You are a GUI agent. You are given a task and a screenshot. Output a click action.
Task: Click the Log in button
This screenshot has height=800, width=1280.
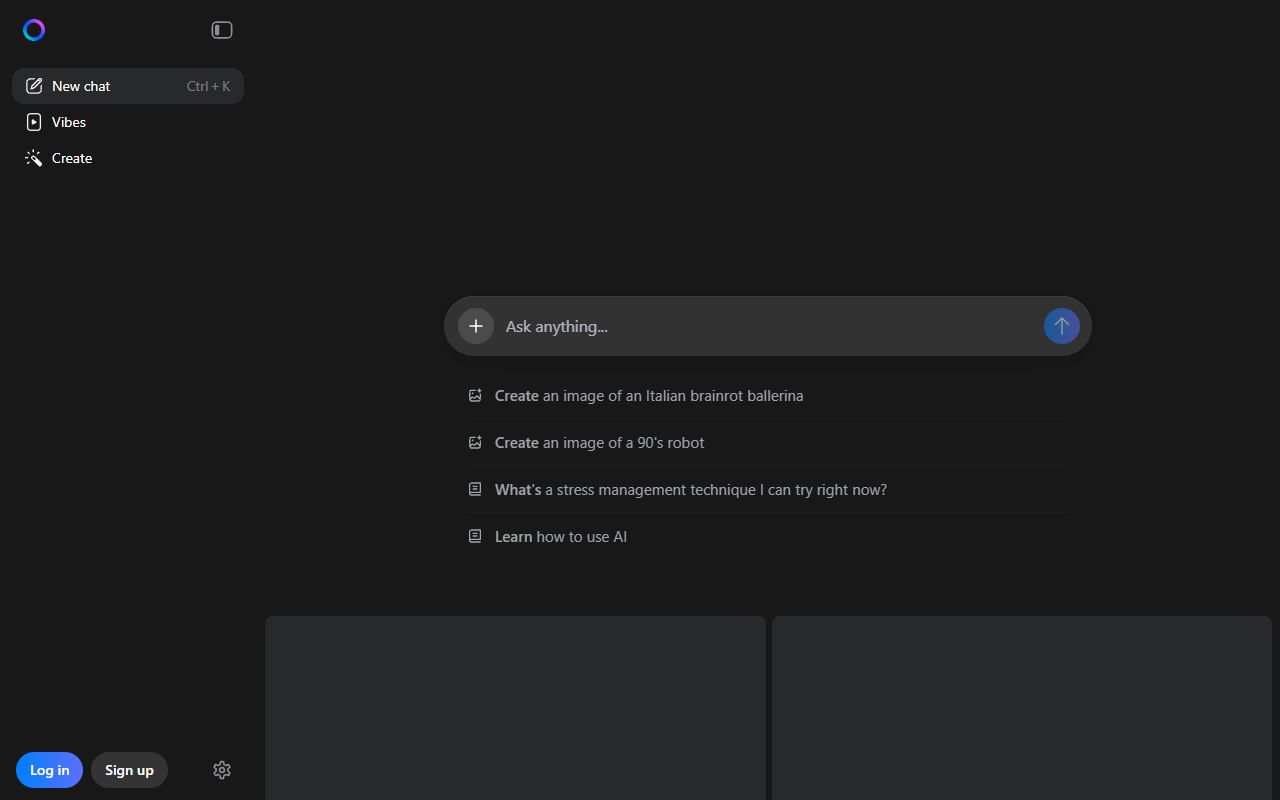48,770
